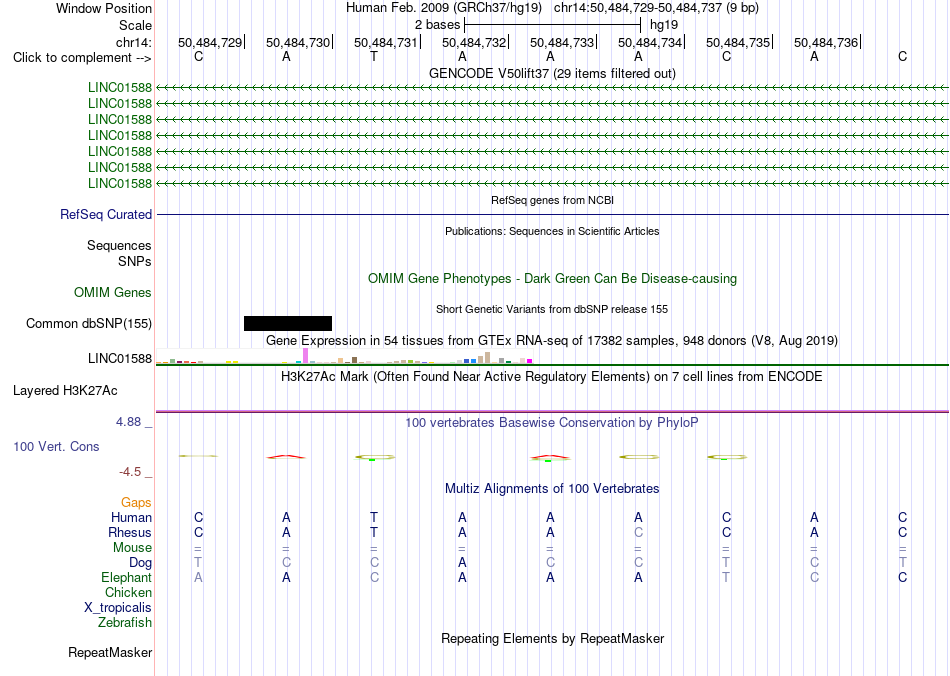Click the 2 bases scale bar

tap(552, 25)
